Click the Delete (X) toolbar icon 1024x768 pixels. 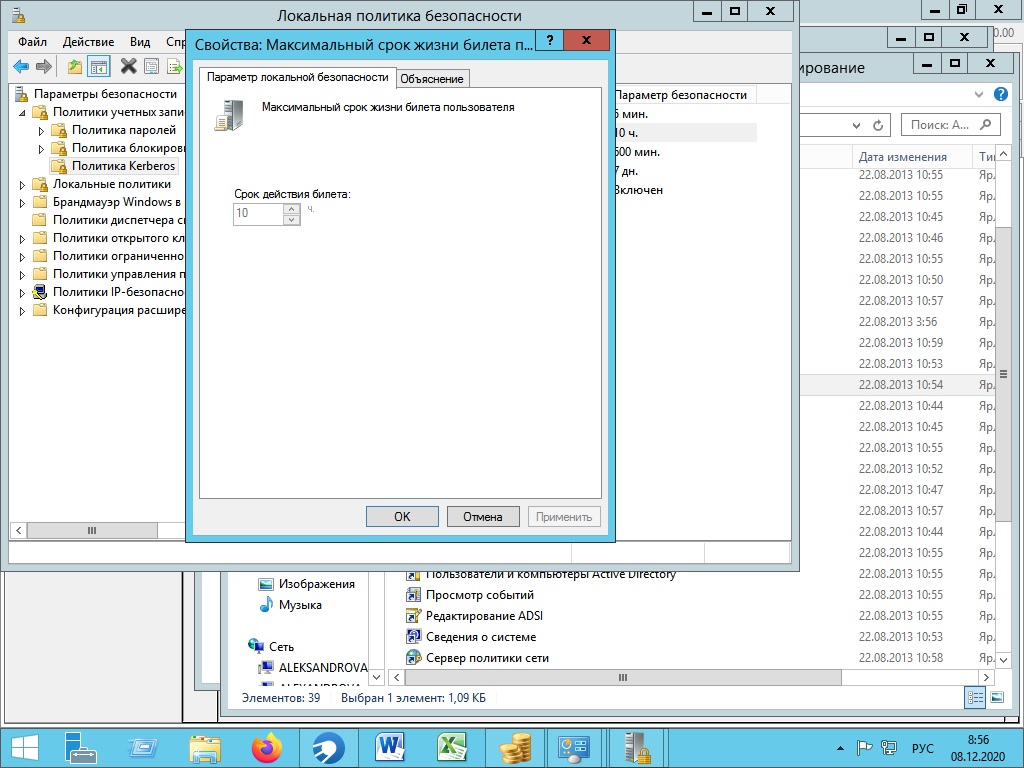coord(128,67)
